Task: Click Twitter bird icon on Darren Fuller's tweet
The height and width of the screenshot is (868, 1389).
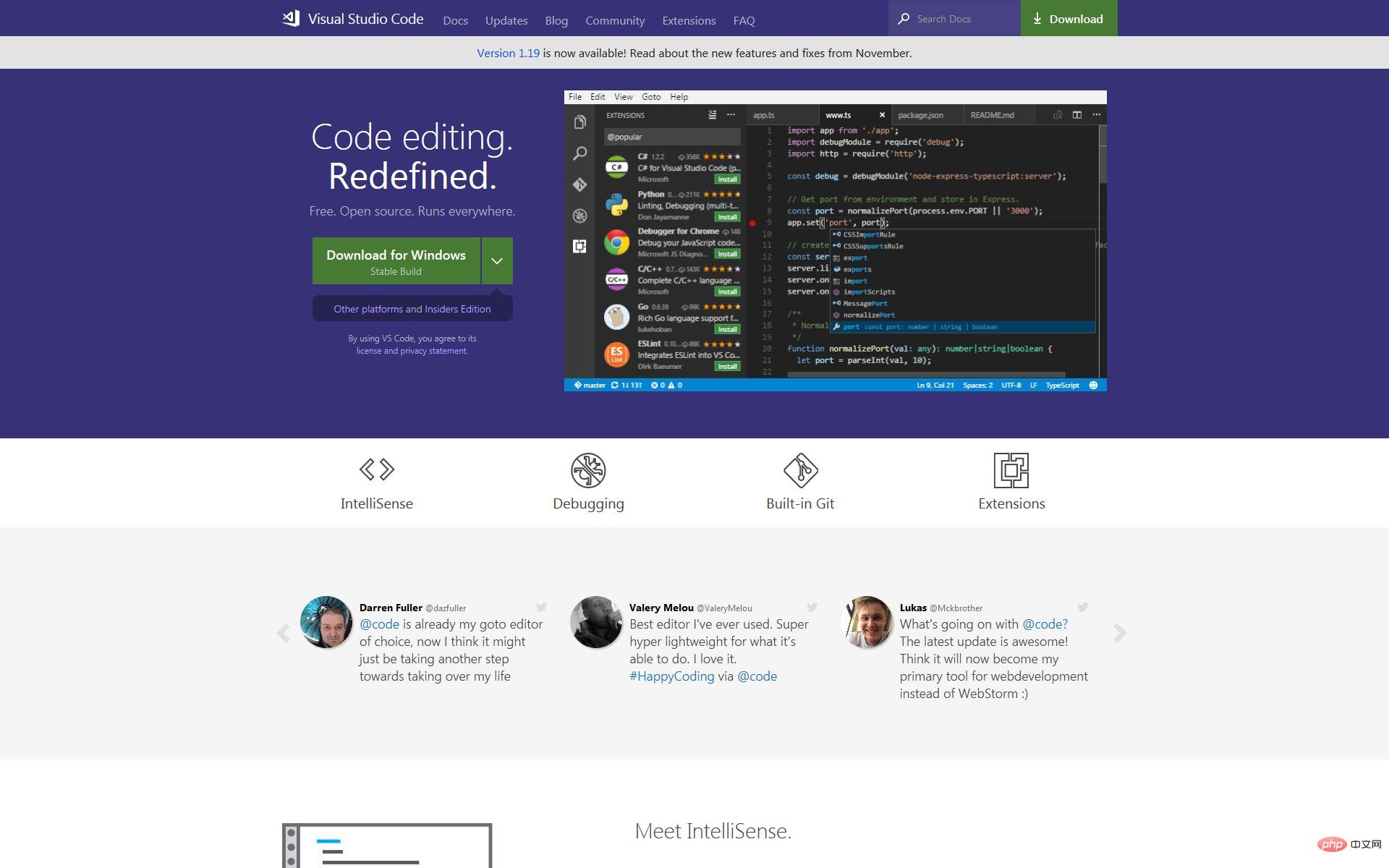Action: (541, 608)
